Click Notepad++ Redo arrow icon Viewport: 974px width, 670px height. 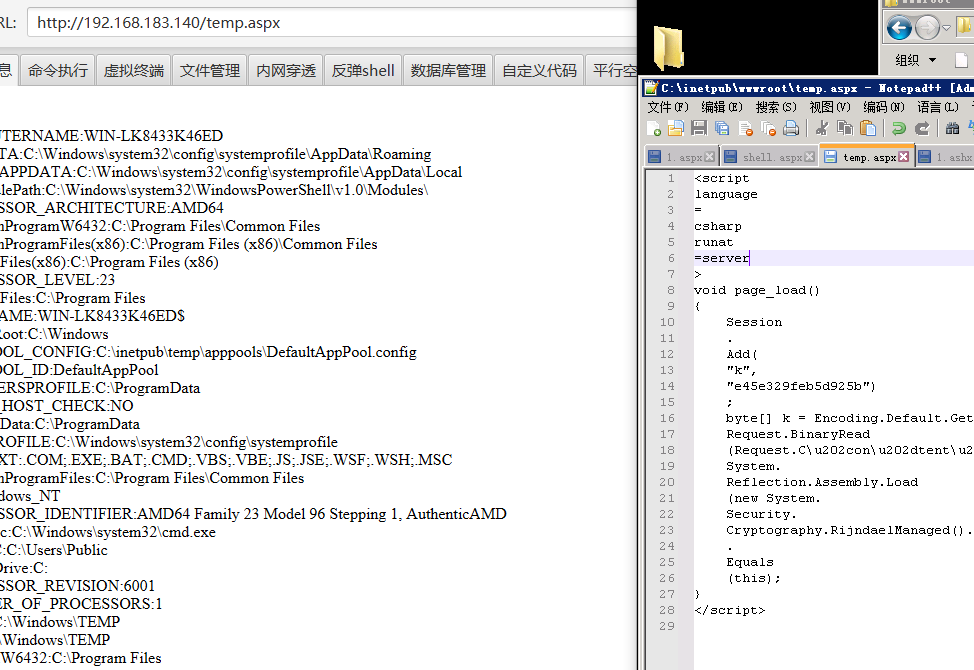[x=922, y=129]
